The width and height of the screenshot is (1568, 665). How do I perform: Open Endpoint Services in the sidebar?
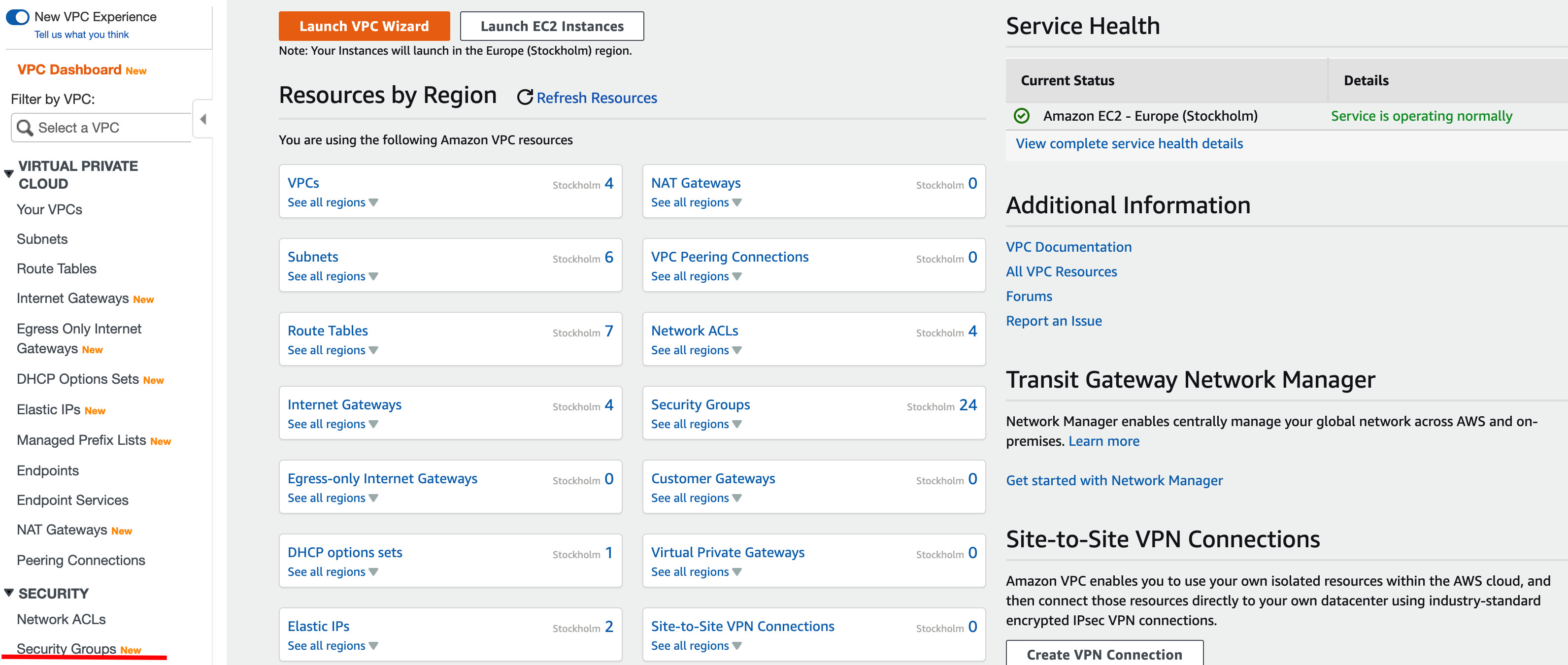coord(72,500)
